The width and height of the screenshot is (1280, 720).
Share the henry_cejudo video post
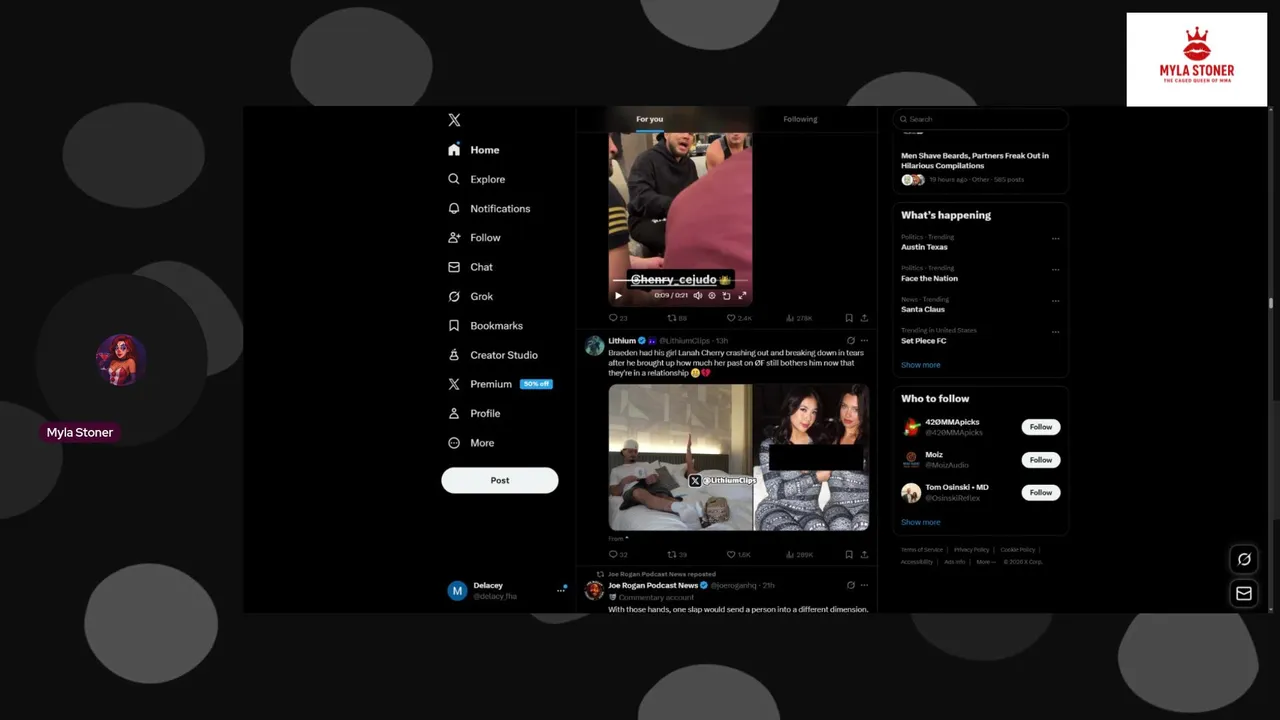[864, 318]
